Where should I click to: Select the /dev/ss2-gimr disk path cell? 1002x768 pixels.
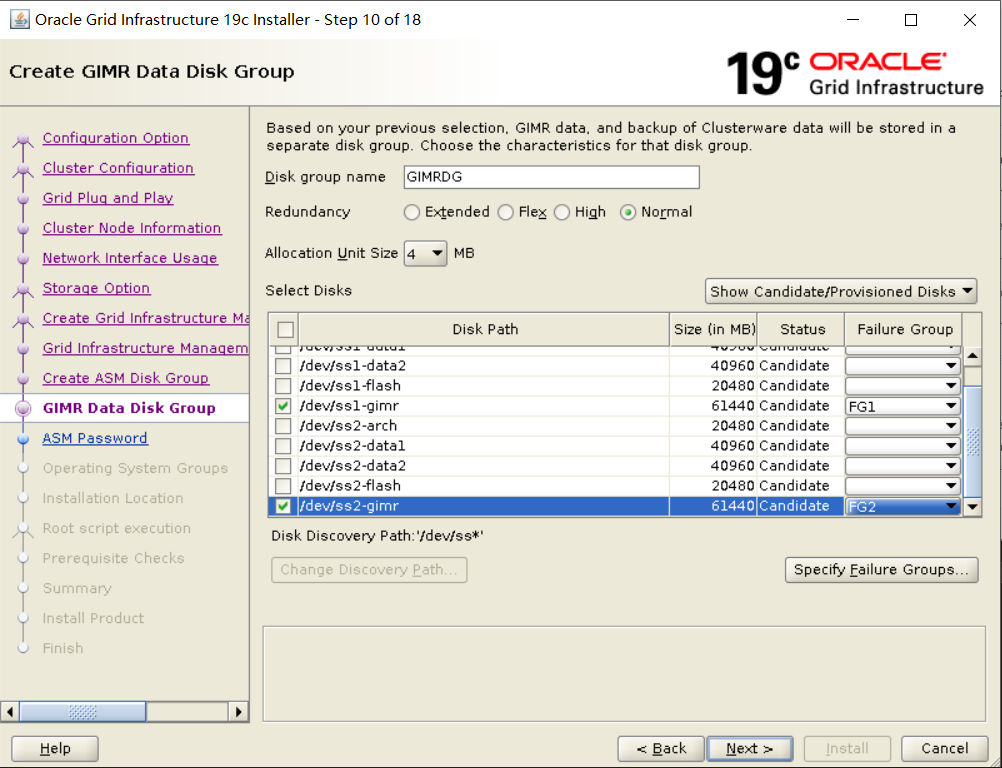click(484, 506)
